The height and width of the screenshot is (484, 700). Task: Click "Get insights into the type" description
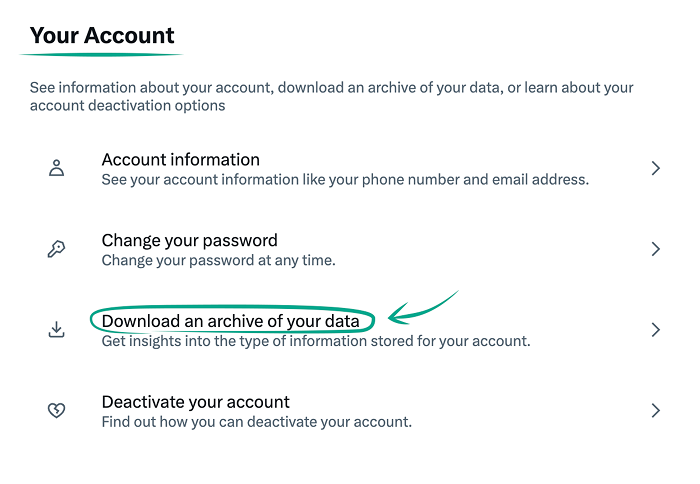pos(315,342)
